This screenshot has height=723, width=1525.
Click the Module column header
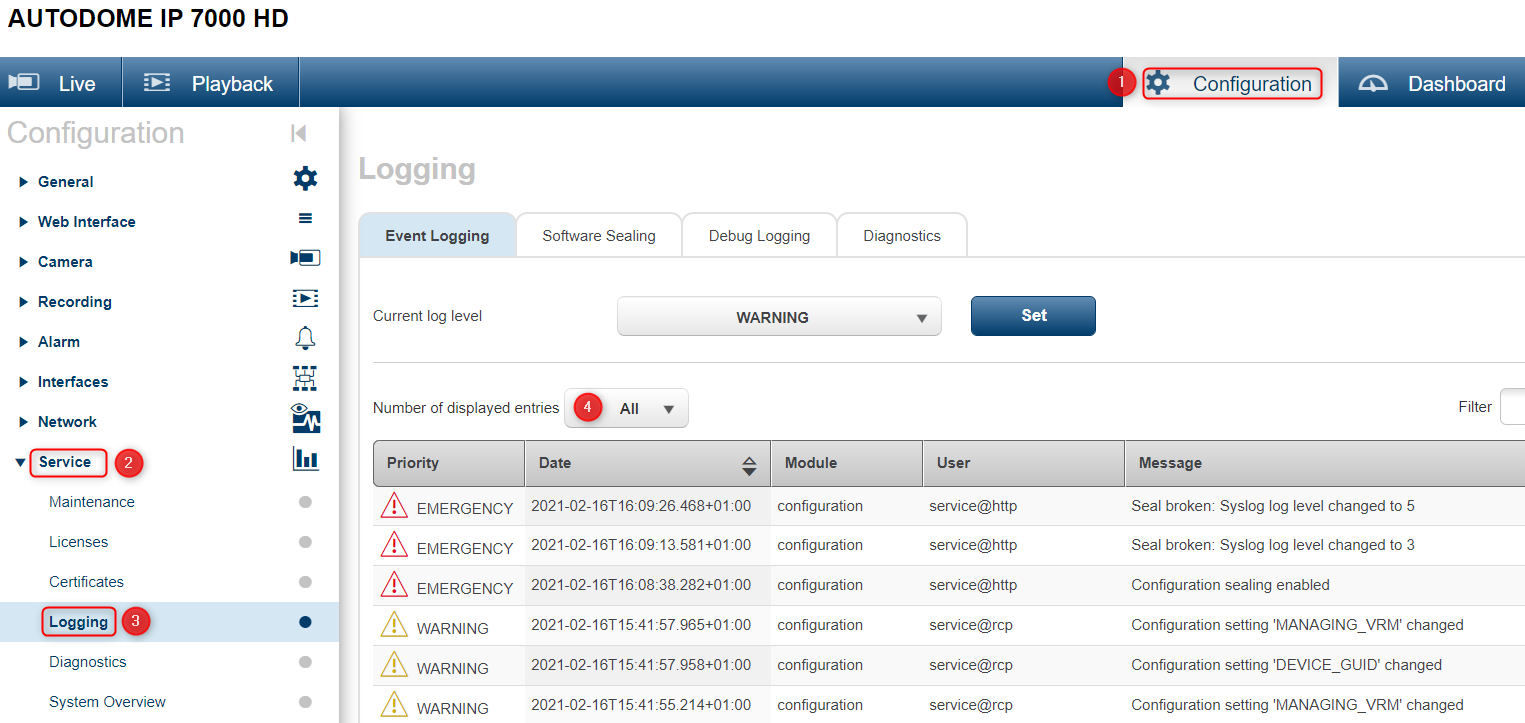[847, 463]
